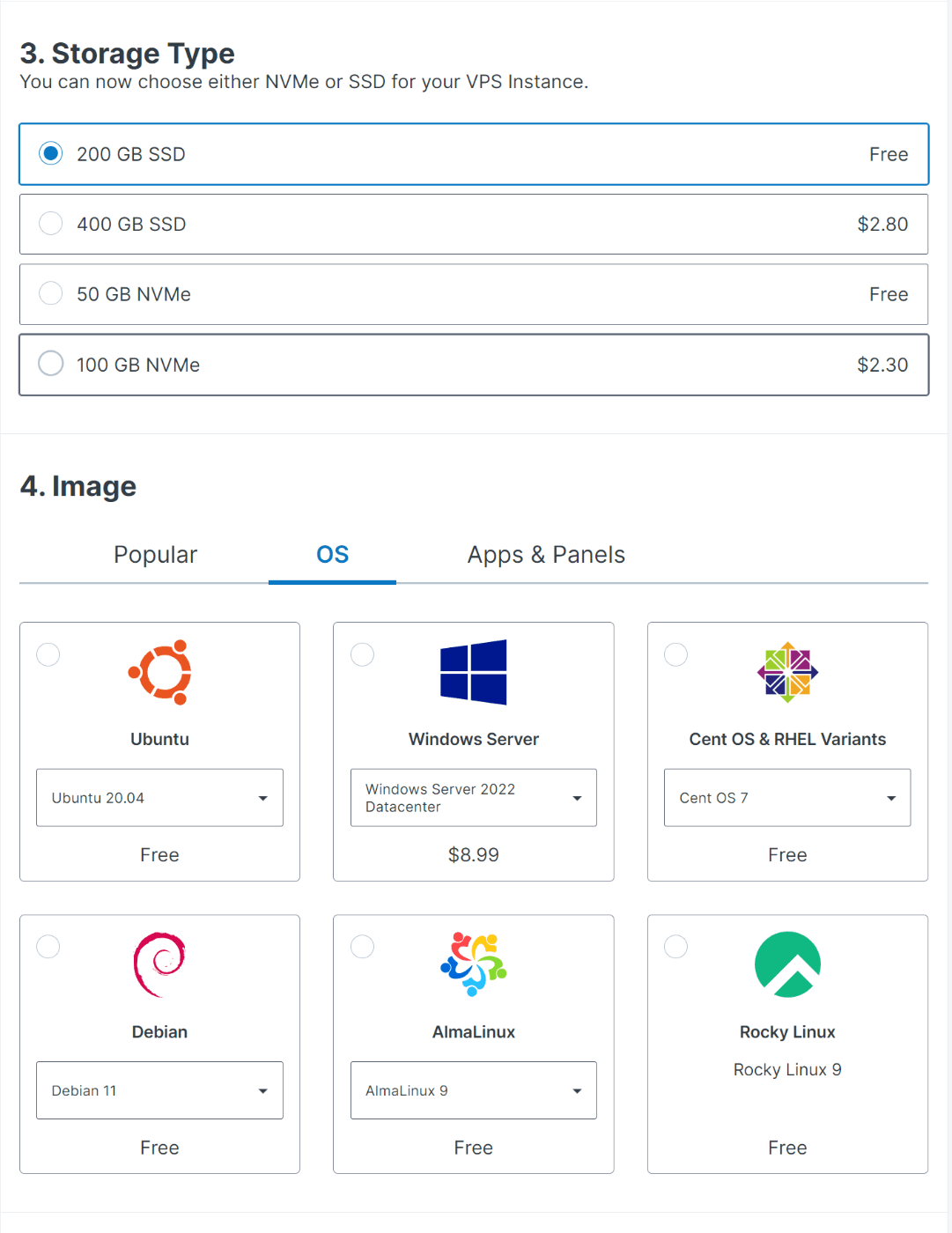Screen dimensions: 952x1233
Task: Select the Rocky Linux image radio button
Action: tap(675, 947)
